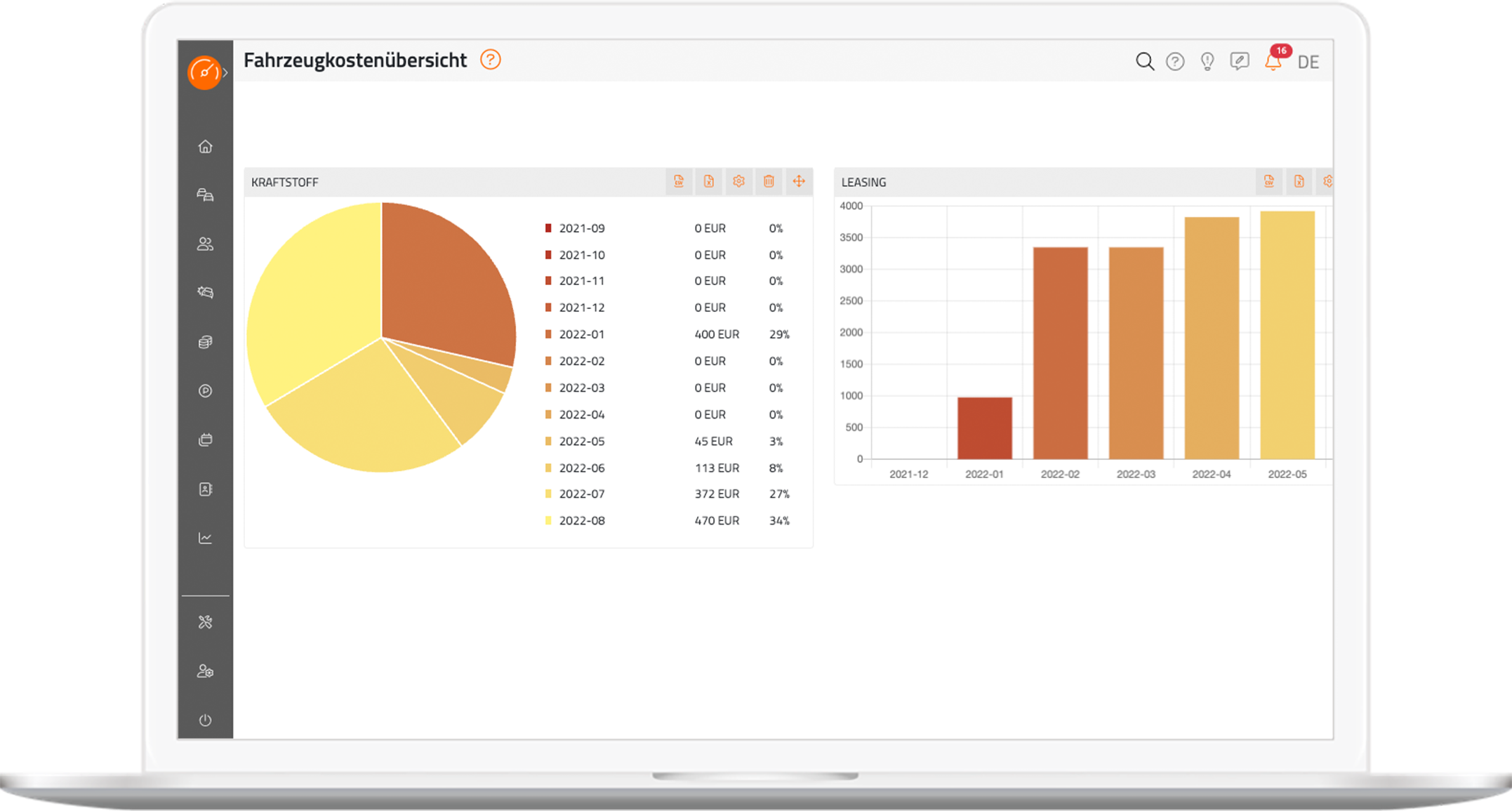
Task: Click the lightbulb suggestions icon
Action: pyautogui.click(x=1207, y=62)
